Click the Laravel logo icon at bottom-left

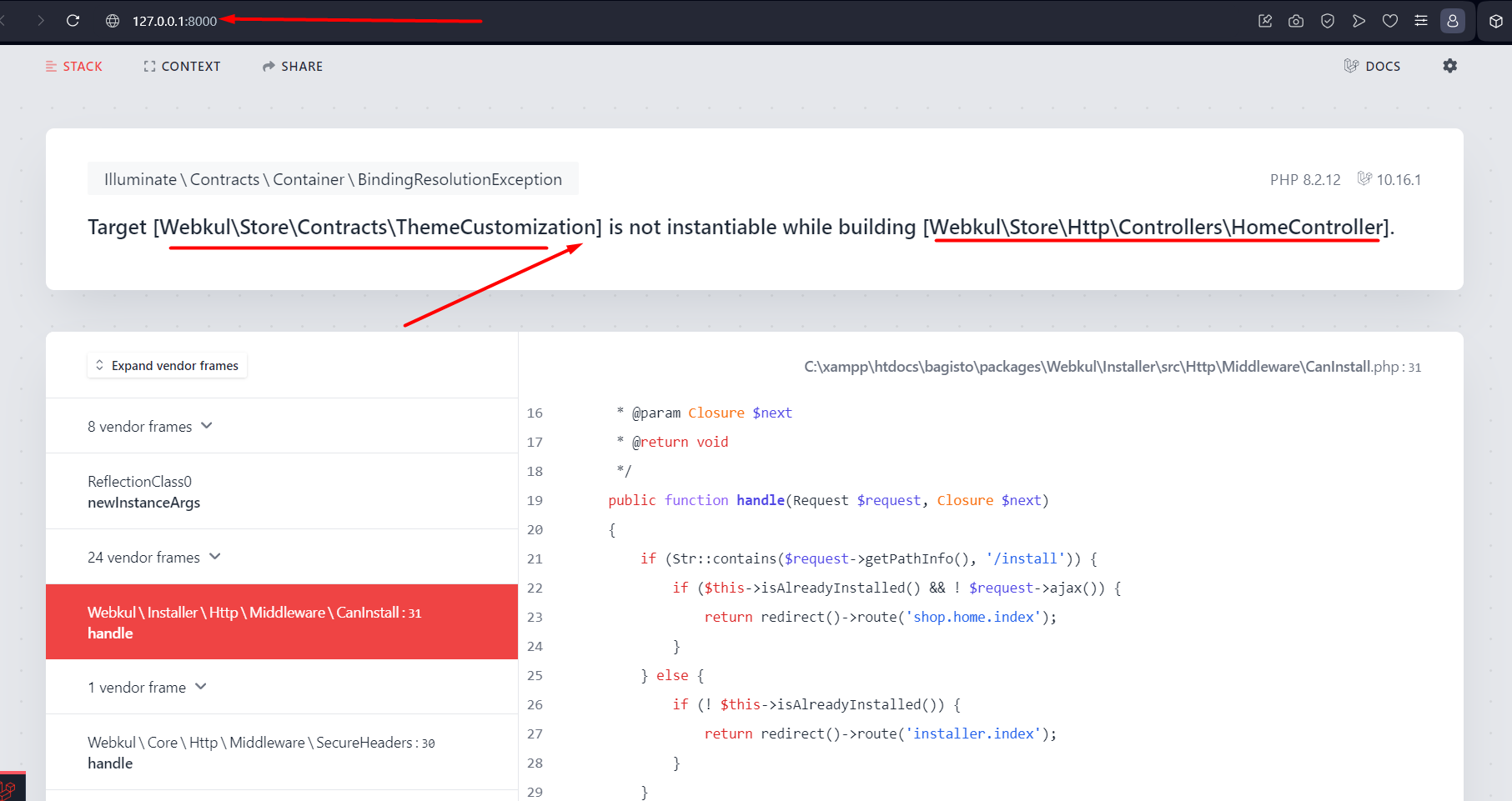[9, 789]
